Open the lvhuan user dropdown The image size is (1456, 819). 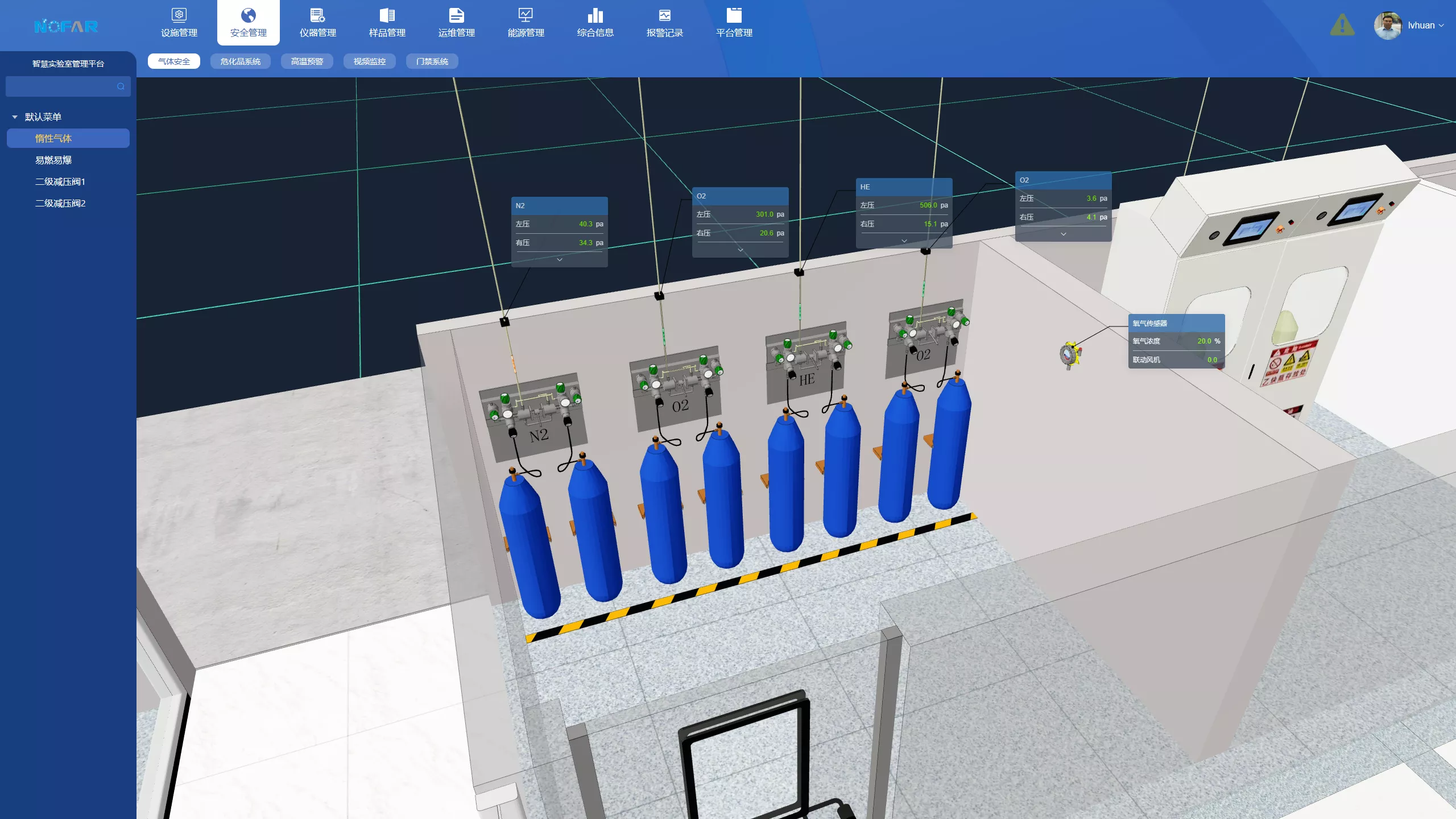coord(1426,26)
